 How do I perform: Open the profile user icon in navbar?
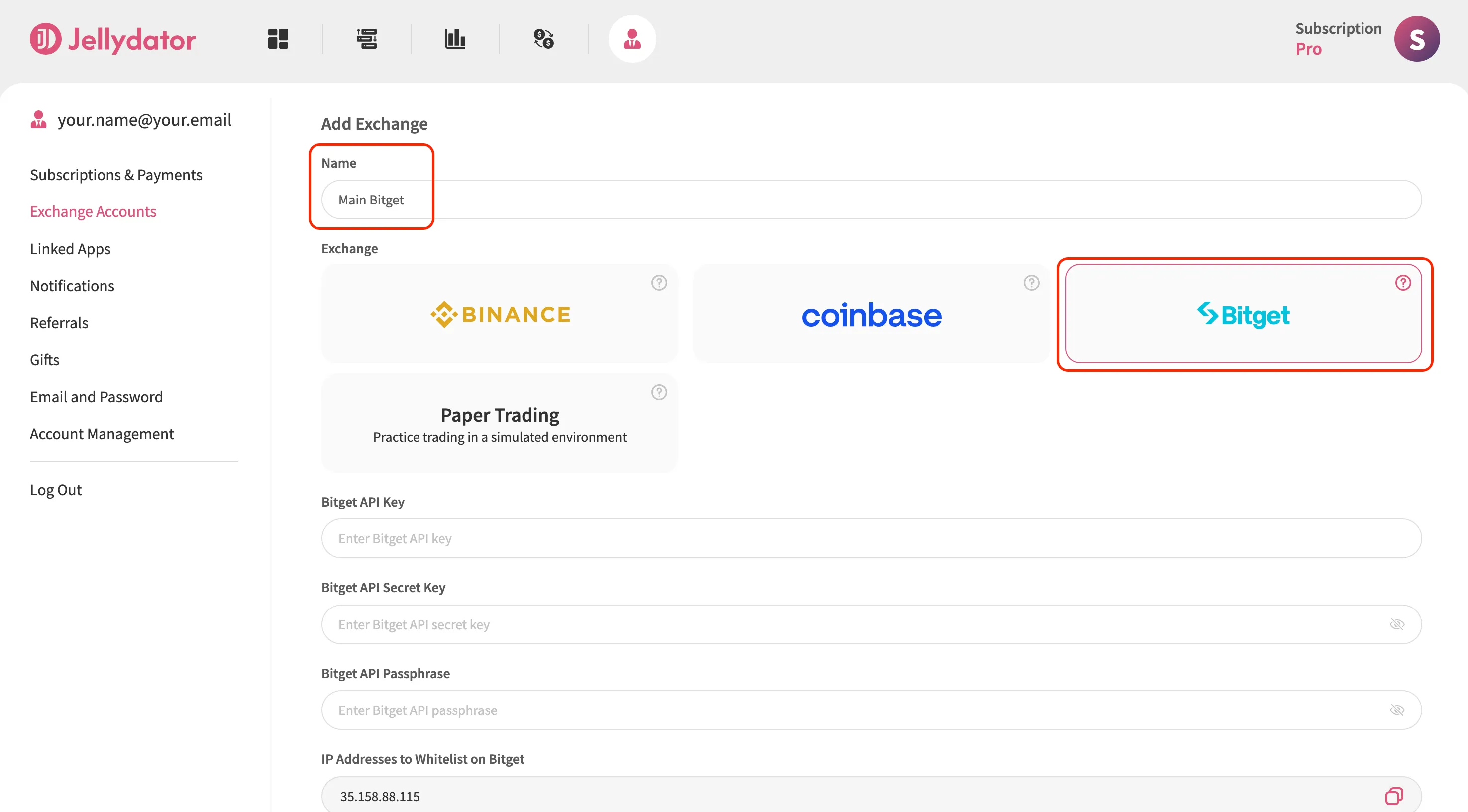pos(632,39)
